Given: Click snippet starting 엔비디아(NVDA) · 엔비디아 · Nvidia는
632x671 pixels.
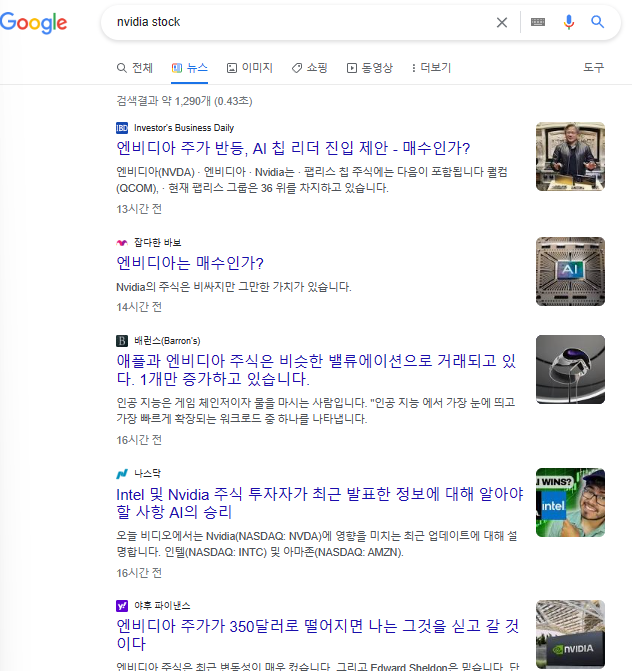Looking at the screenshot, I should click(312, 180).
